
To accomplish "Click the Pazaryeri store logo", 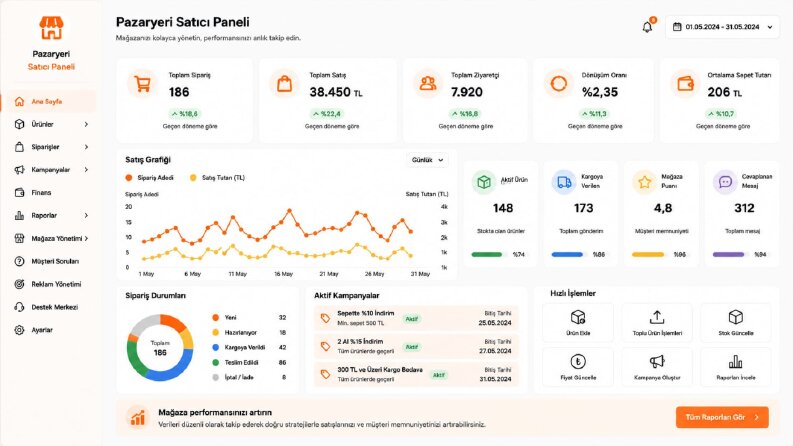I will point(51,27).
